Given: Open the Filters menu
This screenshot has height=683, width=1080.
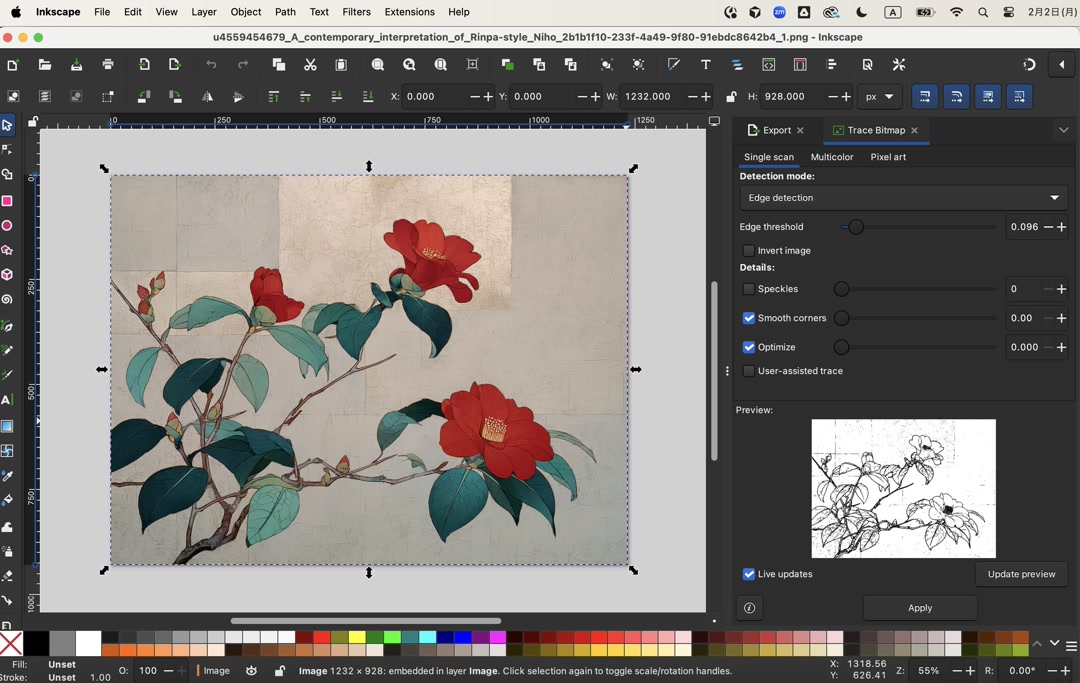Looking at the screenshot, I should [x=356, y=12].
